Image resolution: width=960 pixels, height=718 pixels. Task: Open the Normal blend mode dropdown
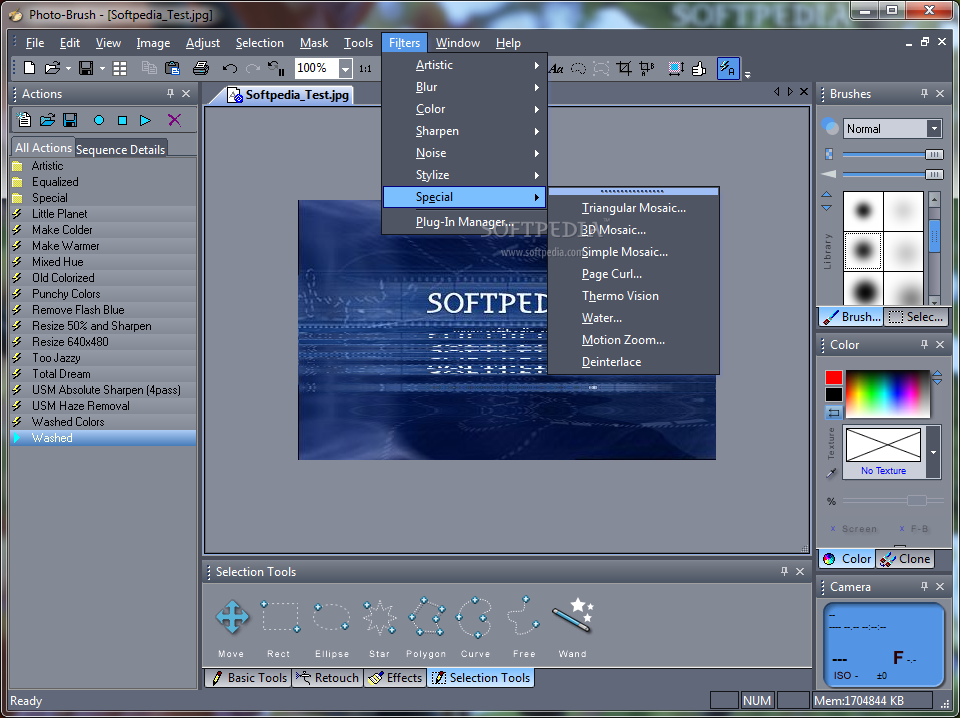tap(934, 129)
